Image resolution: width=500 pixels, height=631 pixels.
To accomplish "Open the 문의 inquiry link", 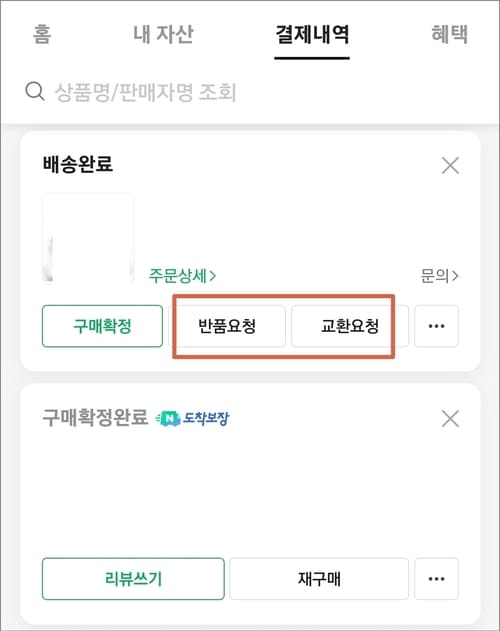I will [x=439, y=276].
